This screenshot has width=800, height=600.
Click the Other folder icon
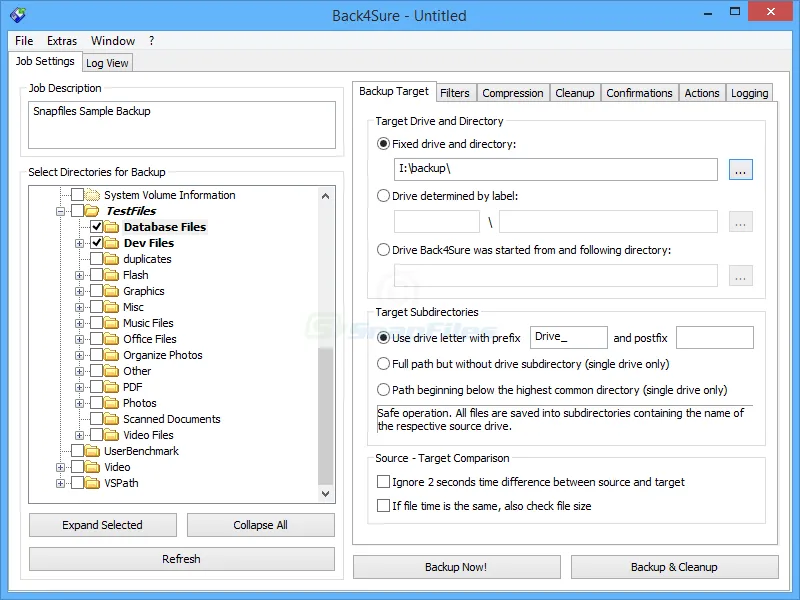(x=111, y=371)
